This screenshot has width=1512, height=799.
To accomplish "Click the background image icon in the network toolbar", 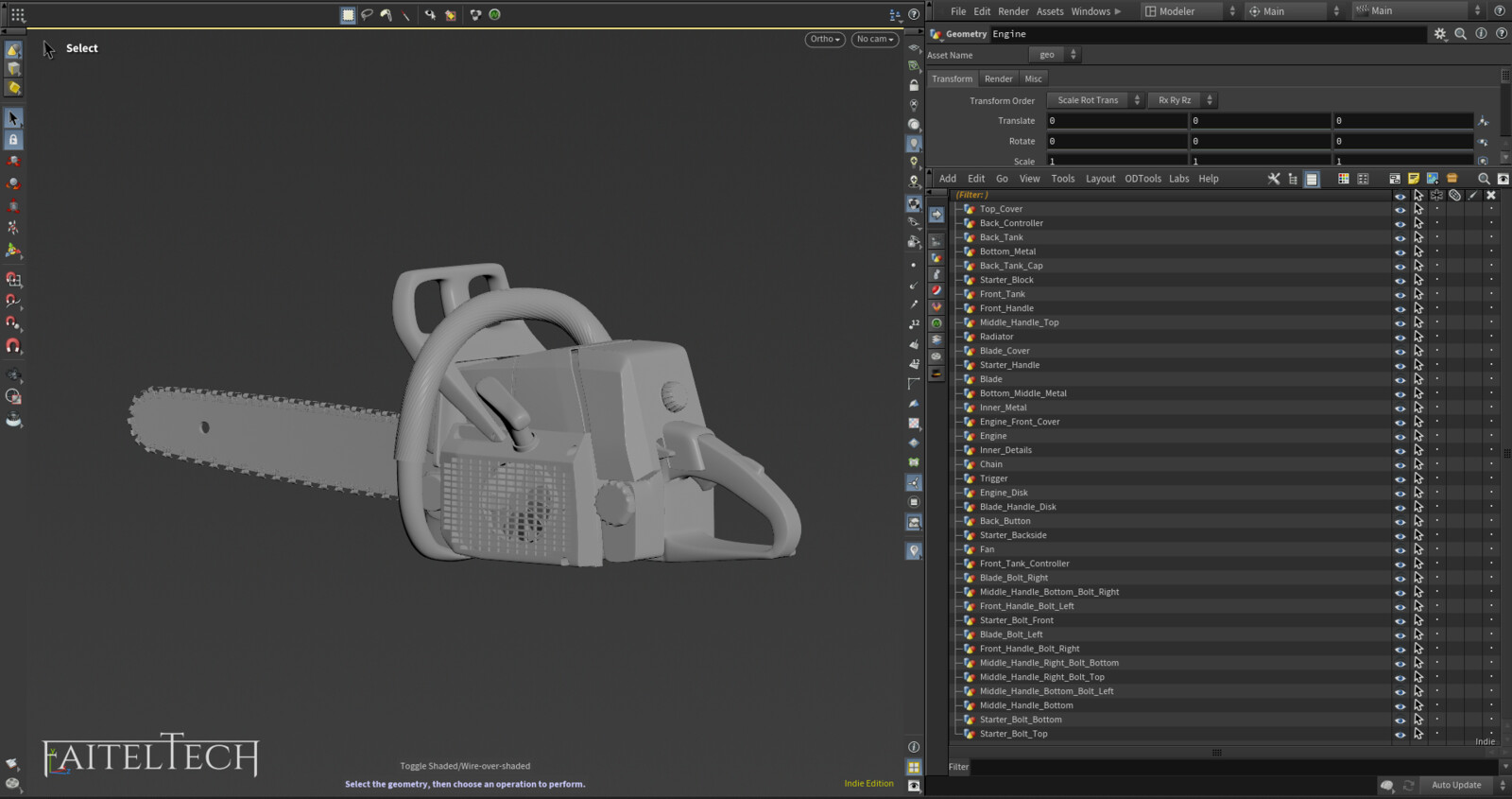I will [x=1433, y=178].
